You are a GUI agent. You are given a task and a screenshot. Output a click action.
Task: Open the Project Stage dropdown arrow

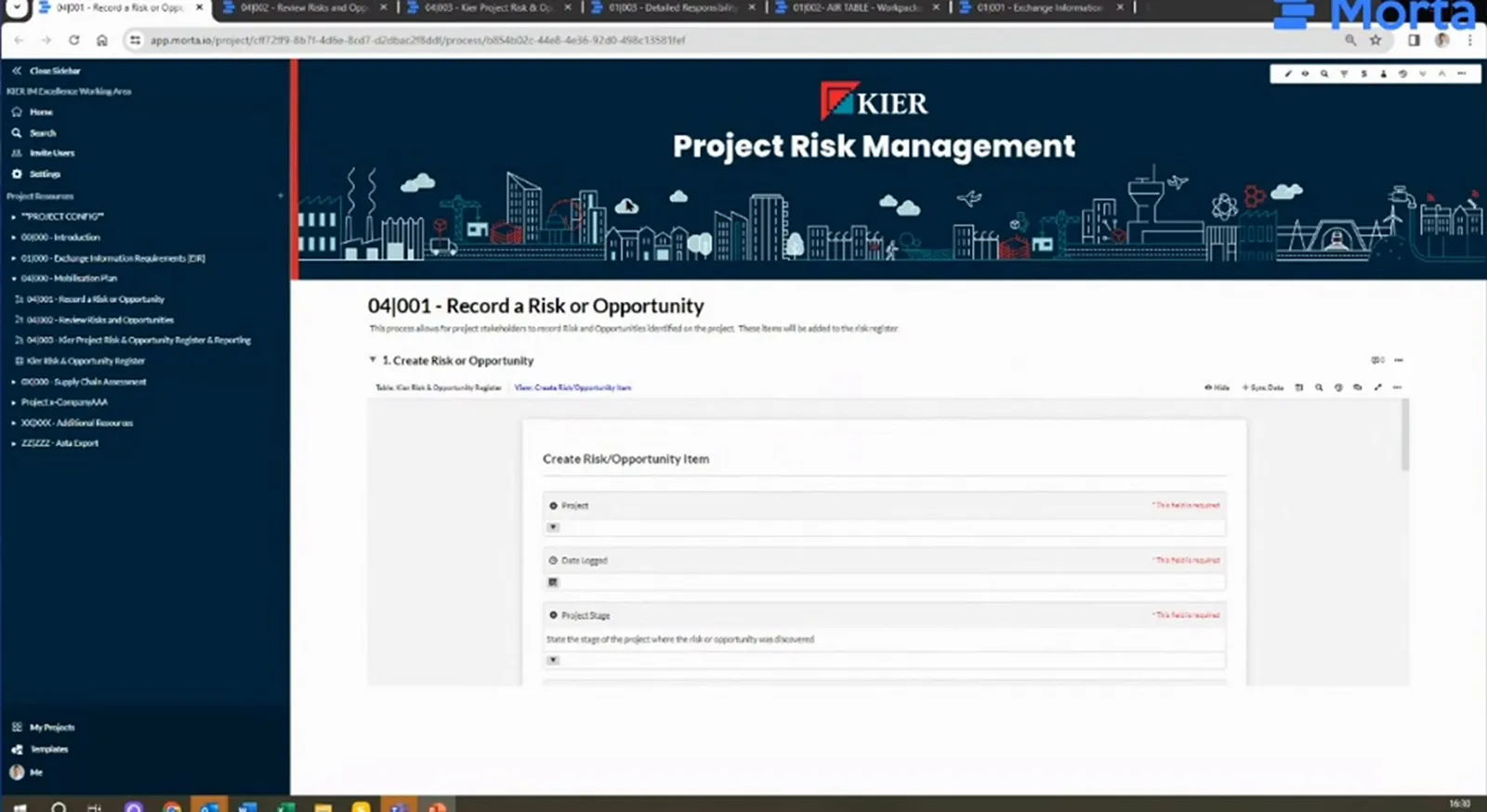553,660
